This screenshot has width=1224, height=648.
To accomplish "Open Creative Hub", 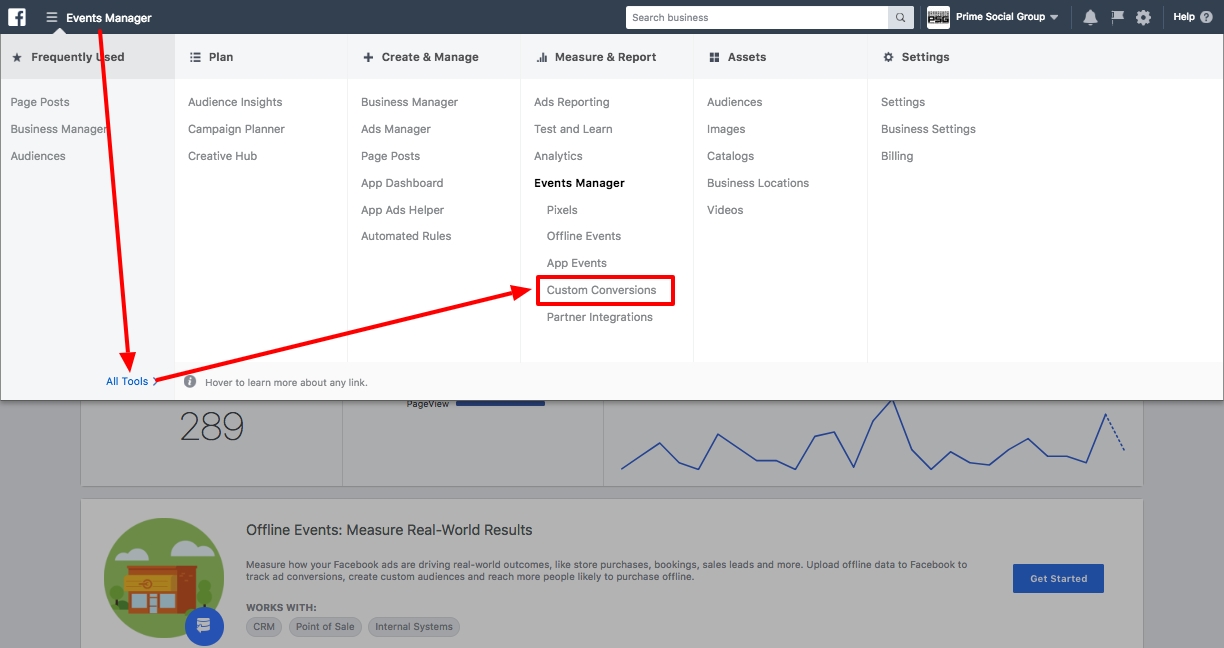I will pyautogui.click(x=223, y=156).
